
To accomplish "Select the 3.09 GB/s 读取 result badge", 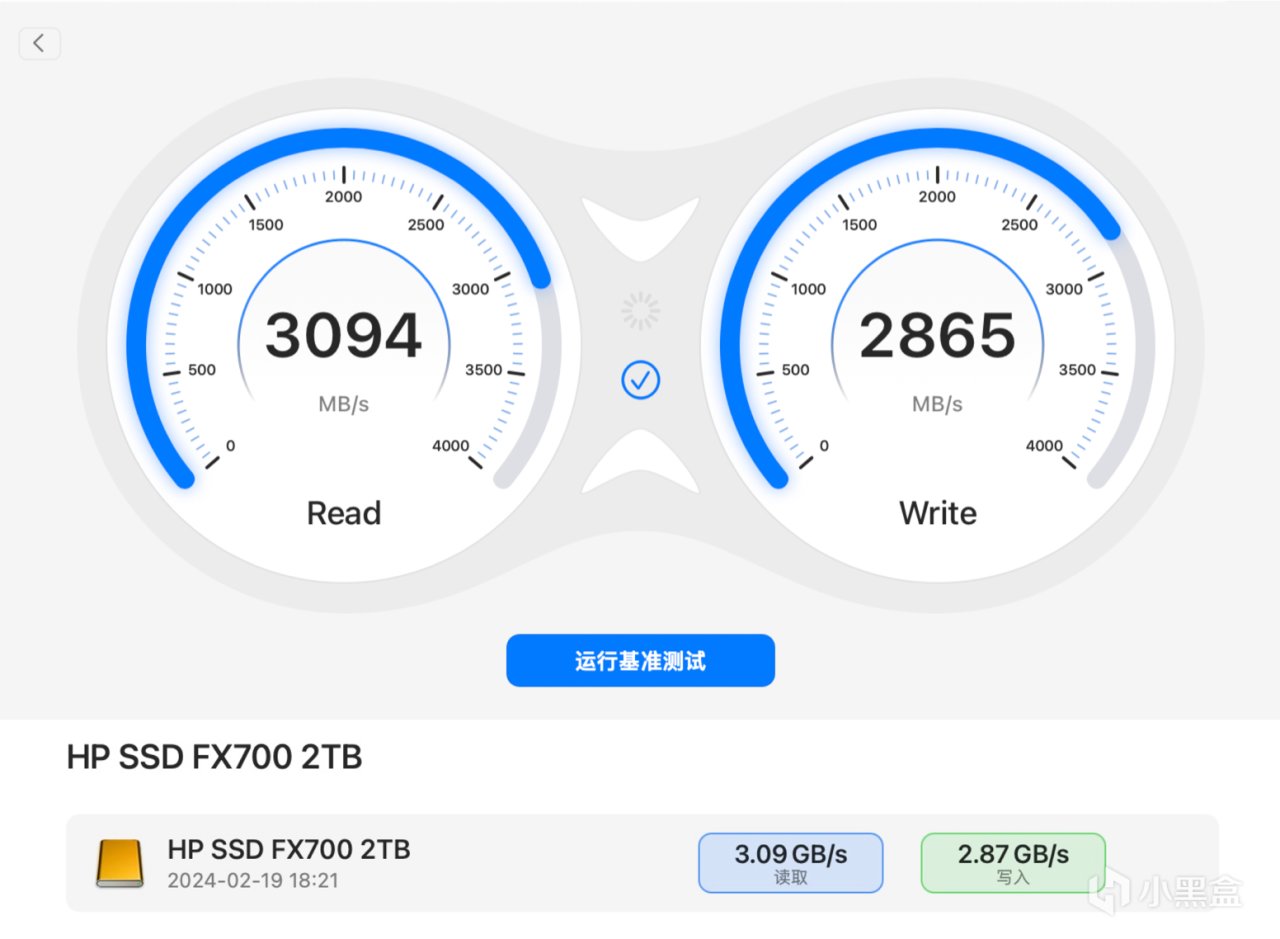I will [790, 862].
